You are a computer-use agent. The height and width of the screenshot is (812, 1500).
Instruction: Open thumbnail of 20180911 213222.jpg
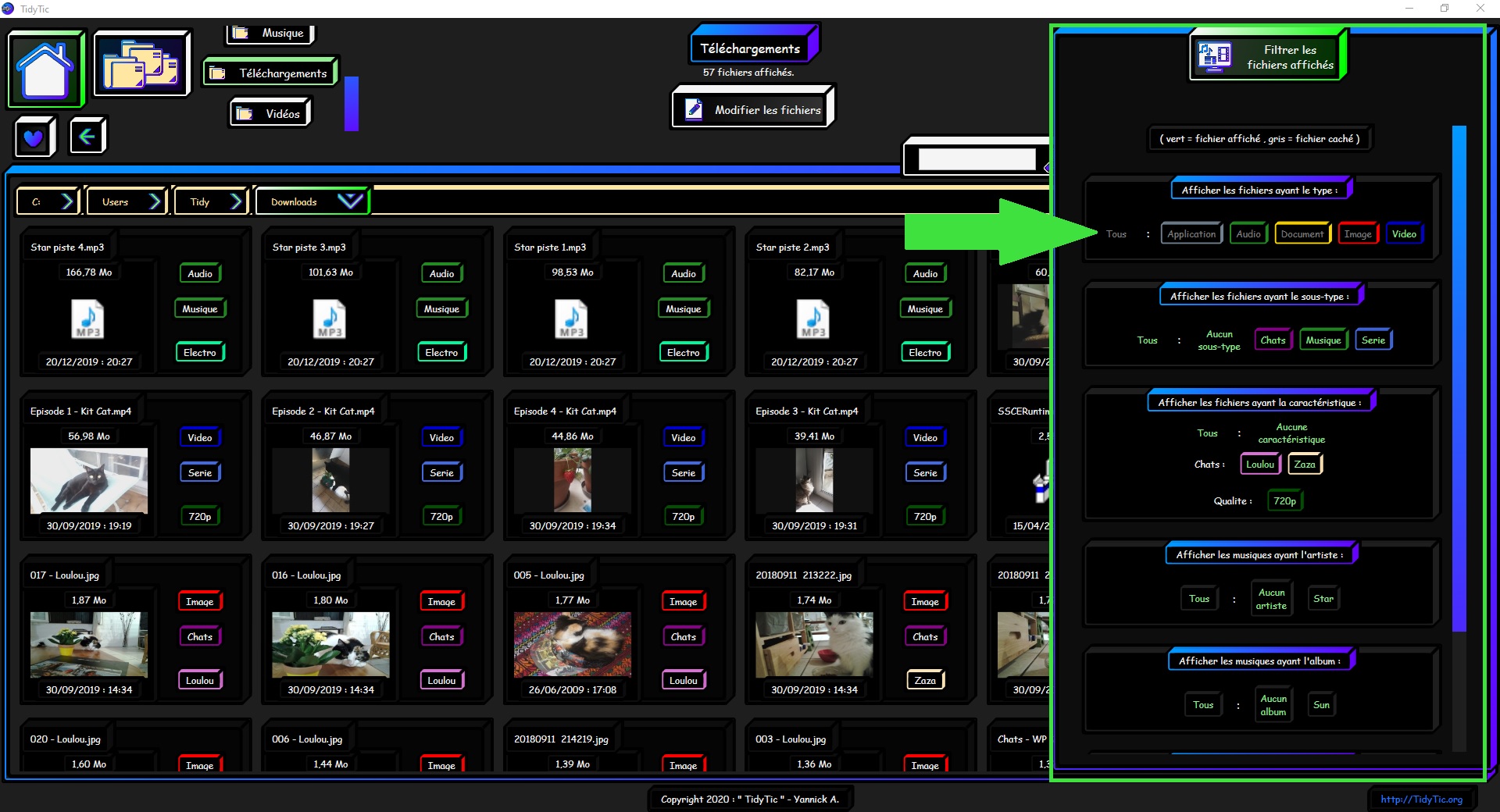(814, 644)
